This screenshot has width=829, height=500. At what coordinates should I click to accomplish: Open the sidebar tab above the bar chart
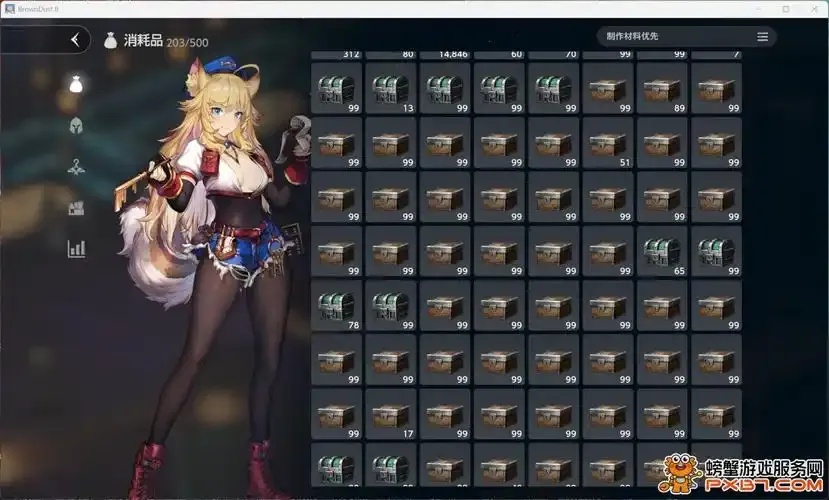tap(76, 208)
